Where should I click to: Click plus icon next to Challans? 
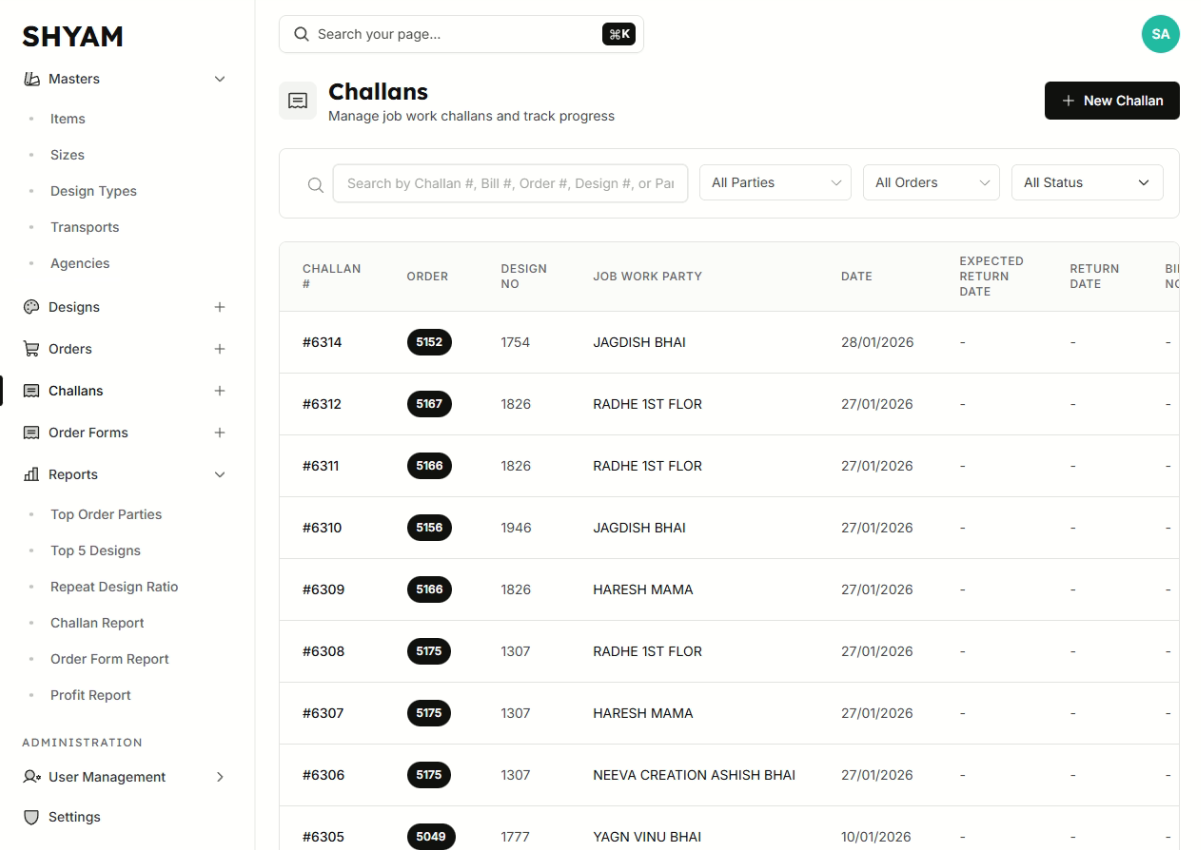point(220,391)
